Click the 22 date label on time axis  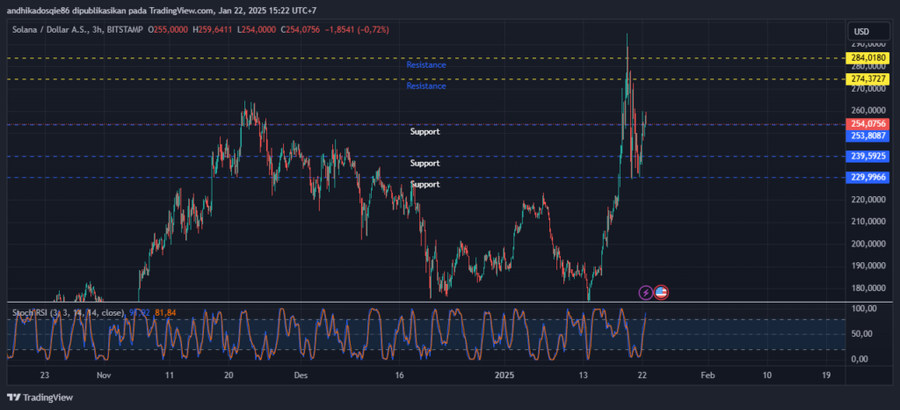click(642, 375)
